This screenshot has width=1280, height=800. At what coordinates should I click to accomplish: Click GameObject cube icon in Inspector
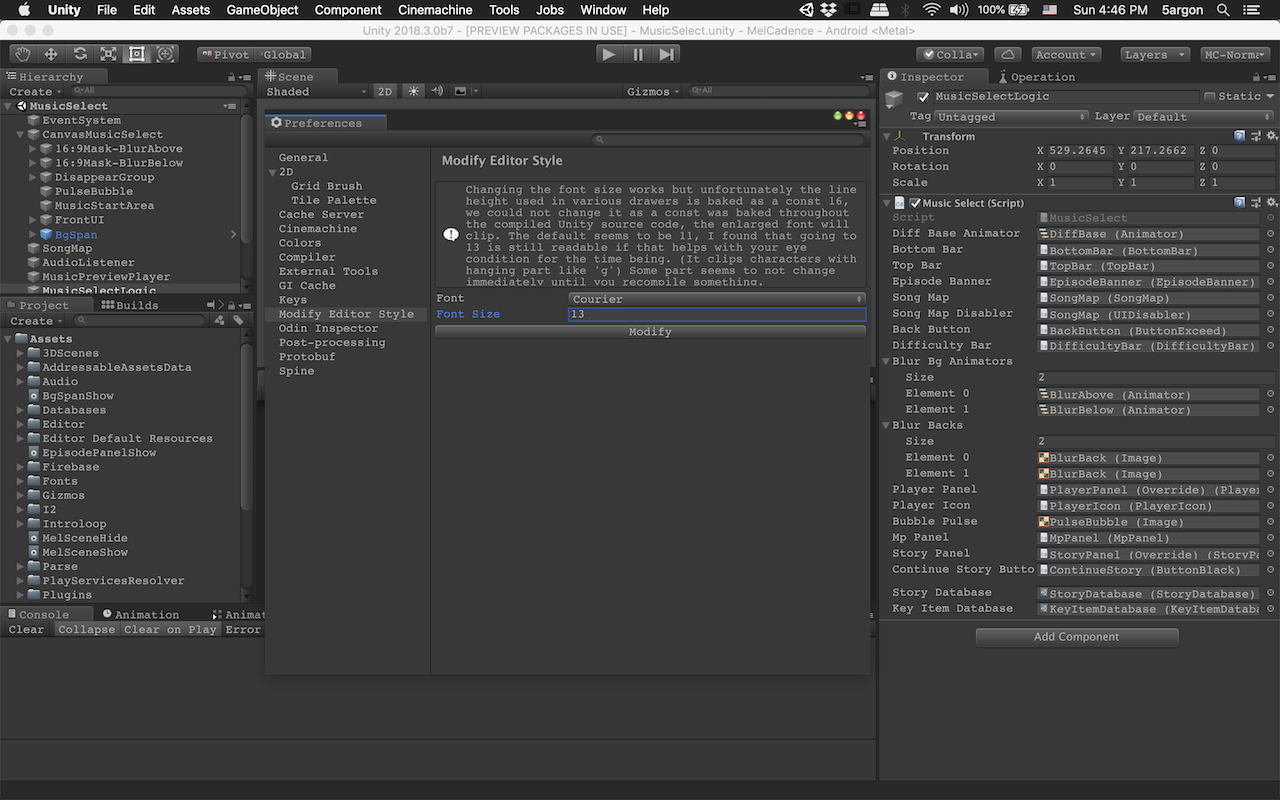pyautogui.click(x=895, y=99)
